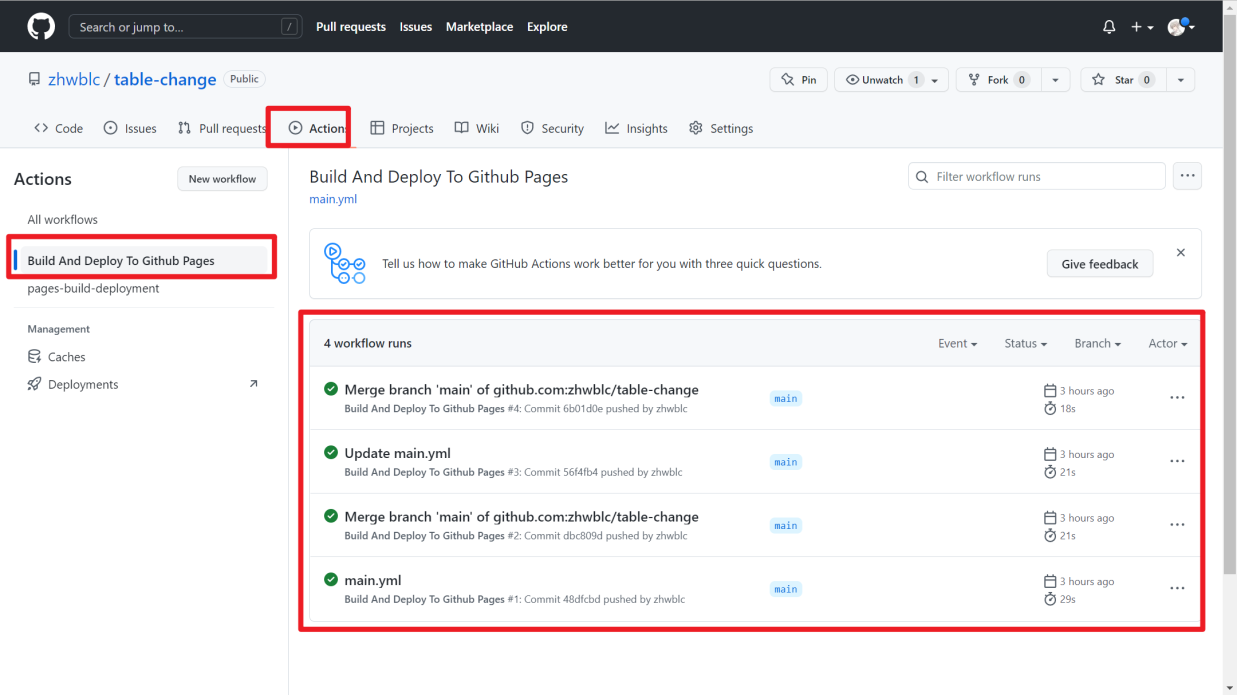This screenshot has width=1237, height=695.
Task: Open the workflow options three-dot menu
Action: point(1188,176)
